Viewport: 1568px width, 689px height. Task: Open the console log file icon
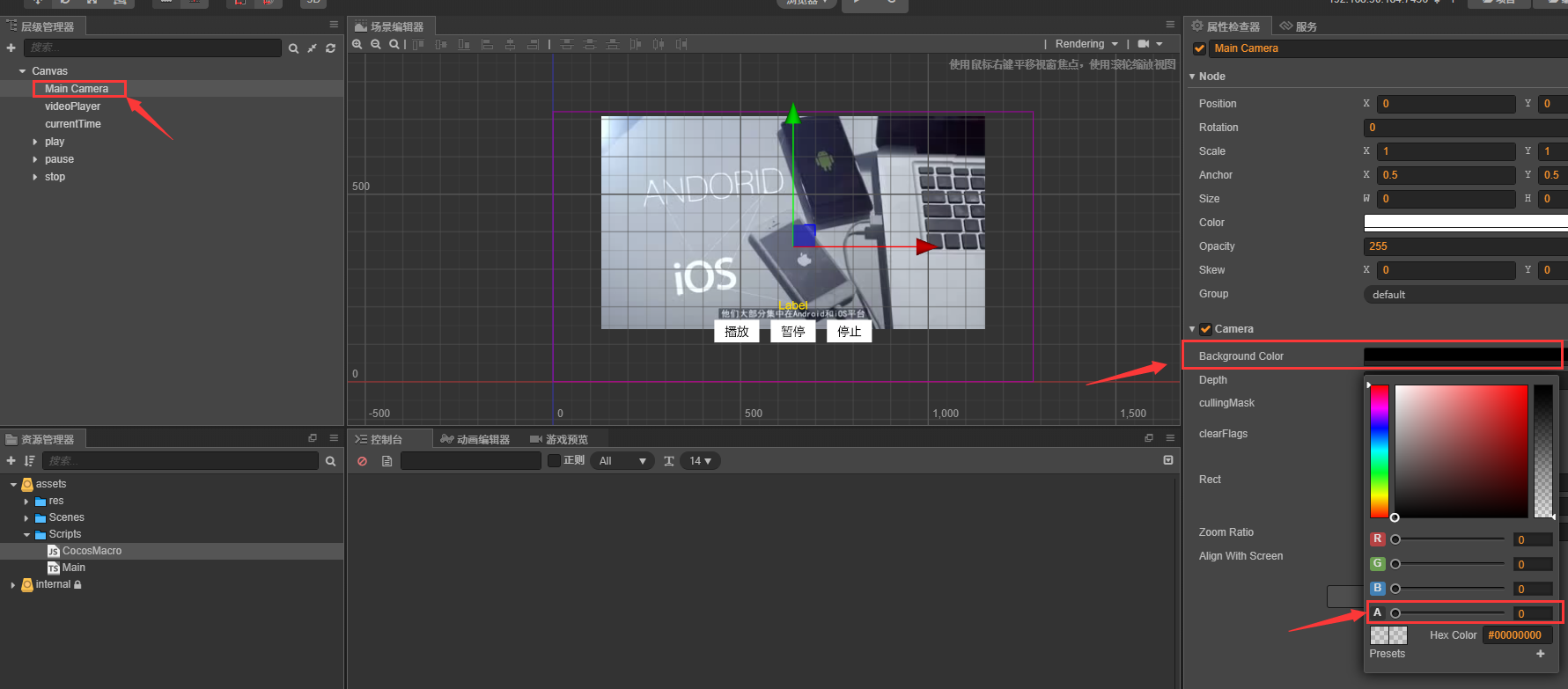(x=386, y=461)
